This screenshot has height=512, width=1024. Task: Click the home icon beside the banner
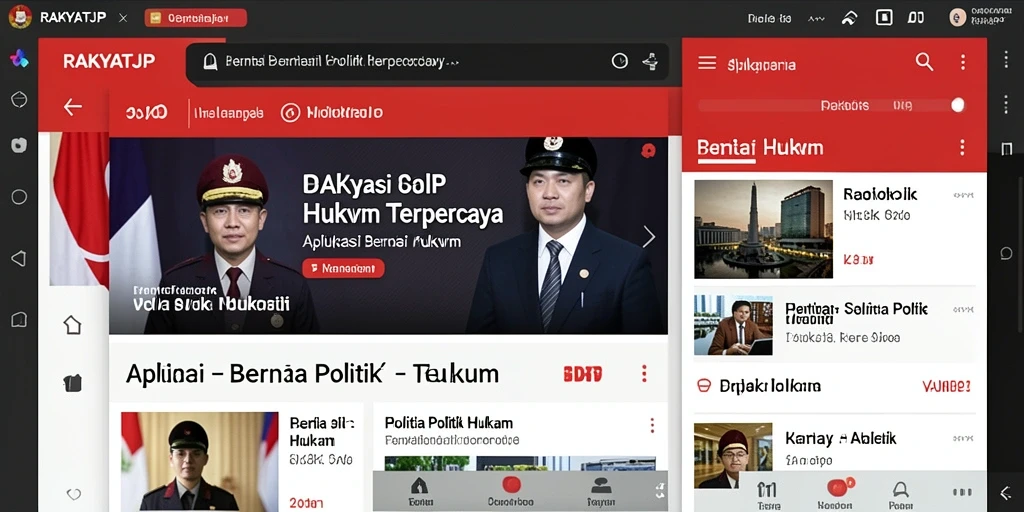(72, 325)
